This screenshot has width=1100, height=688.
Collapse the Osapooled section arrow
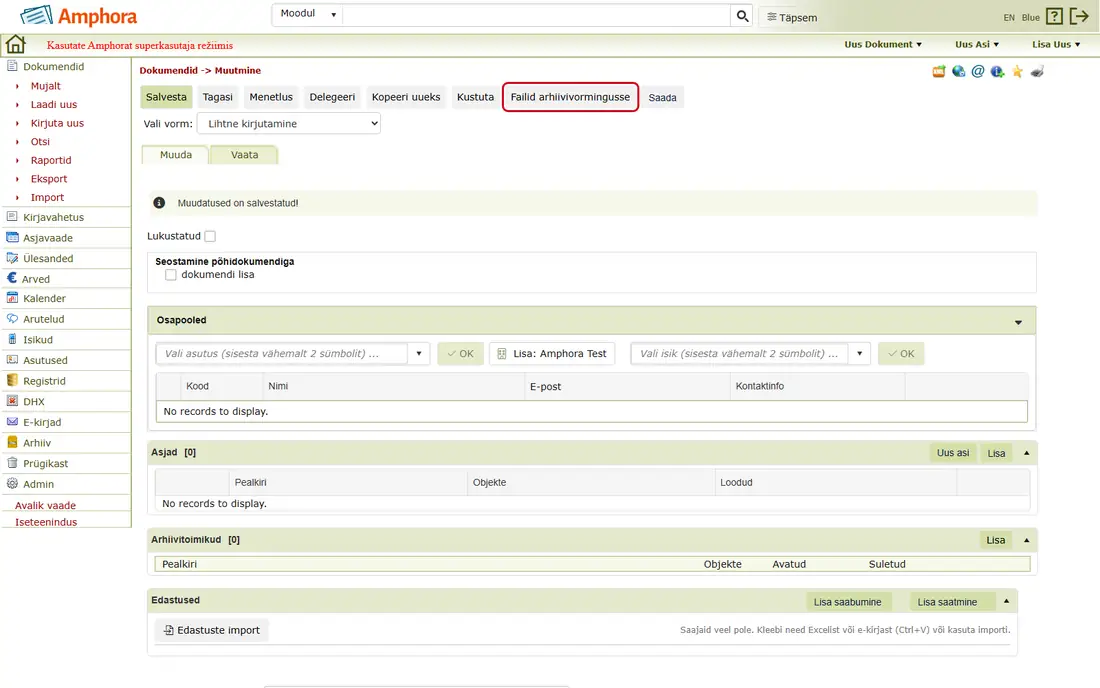1018,323
